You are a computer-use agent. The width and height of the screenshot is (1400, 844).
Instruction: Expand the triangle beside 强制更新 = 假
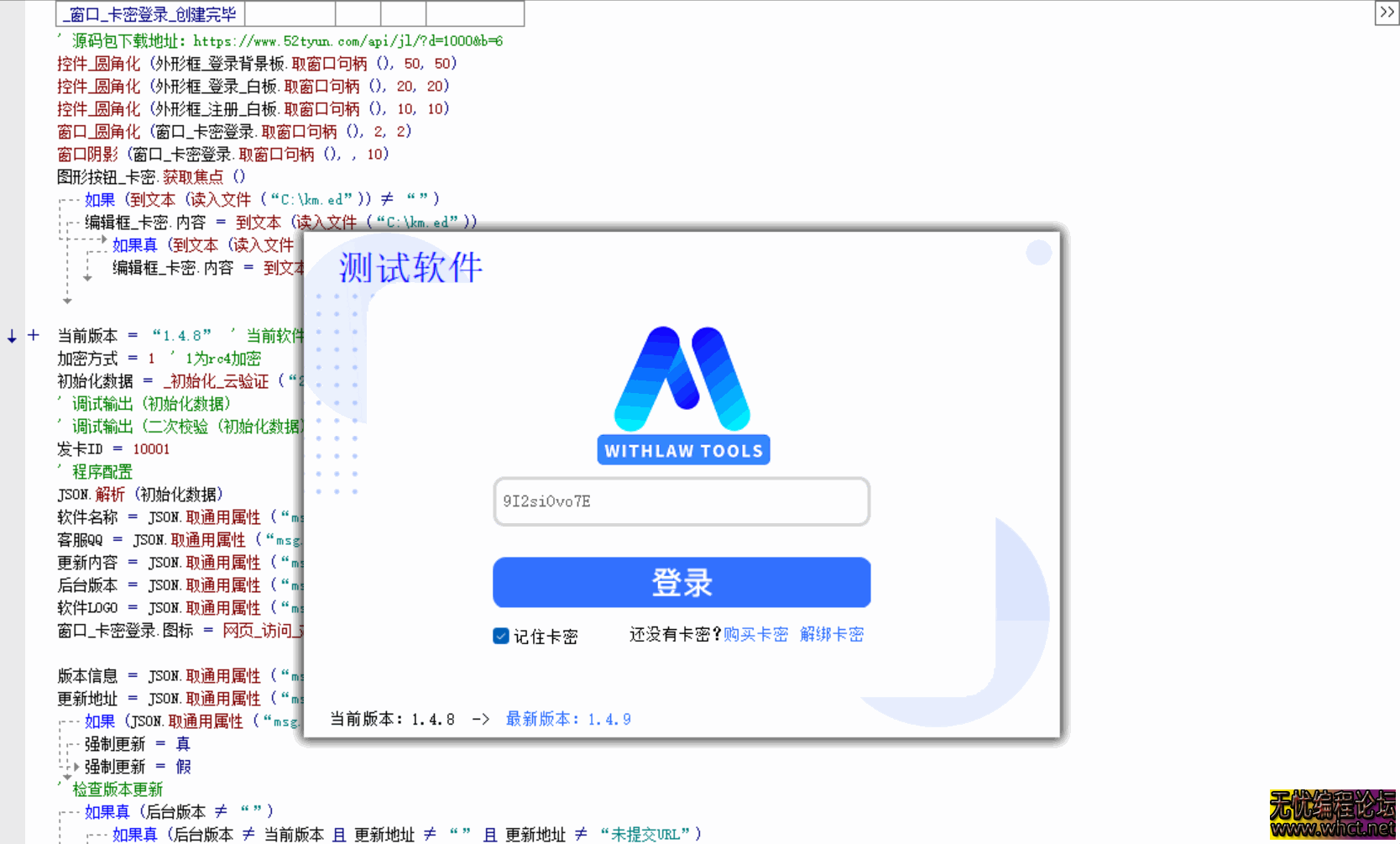pyautogui.click(x=76, y=767)
